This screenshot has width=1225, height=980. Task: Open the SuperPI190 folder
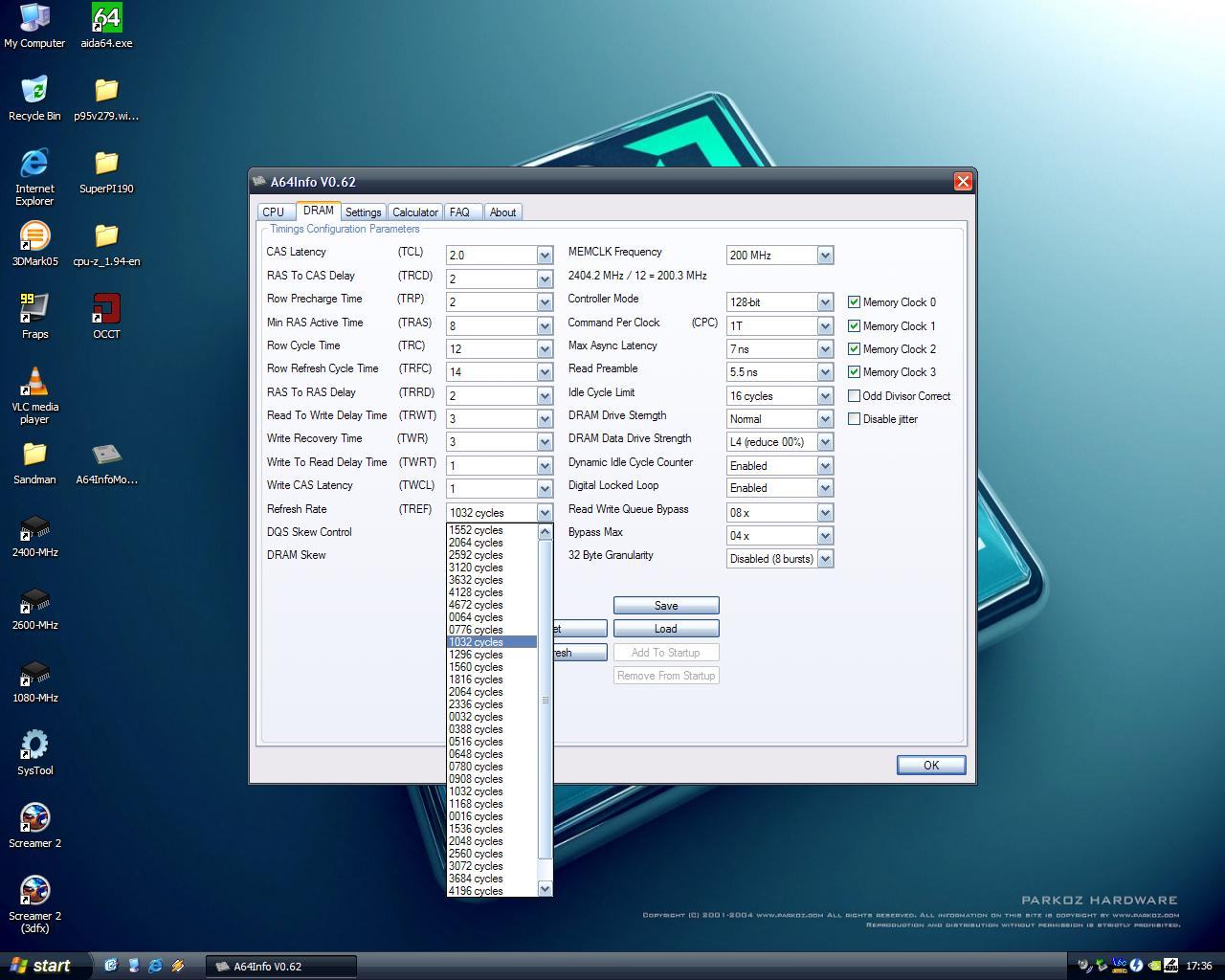pyautogui.click(x=106, y=165)
